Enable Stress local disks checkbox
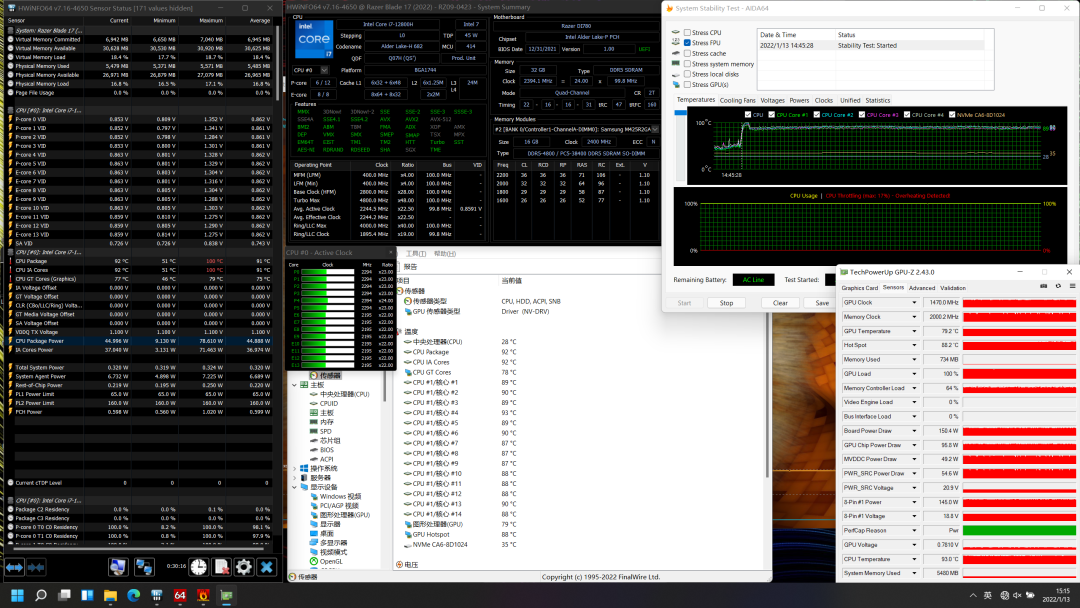This screenshot has height=608, width=1080. click(687, 74)
